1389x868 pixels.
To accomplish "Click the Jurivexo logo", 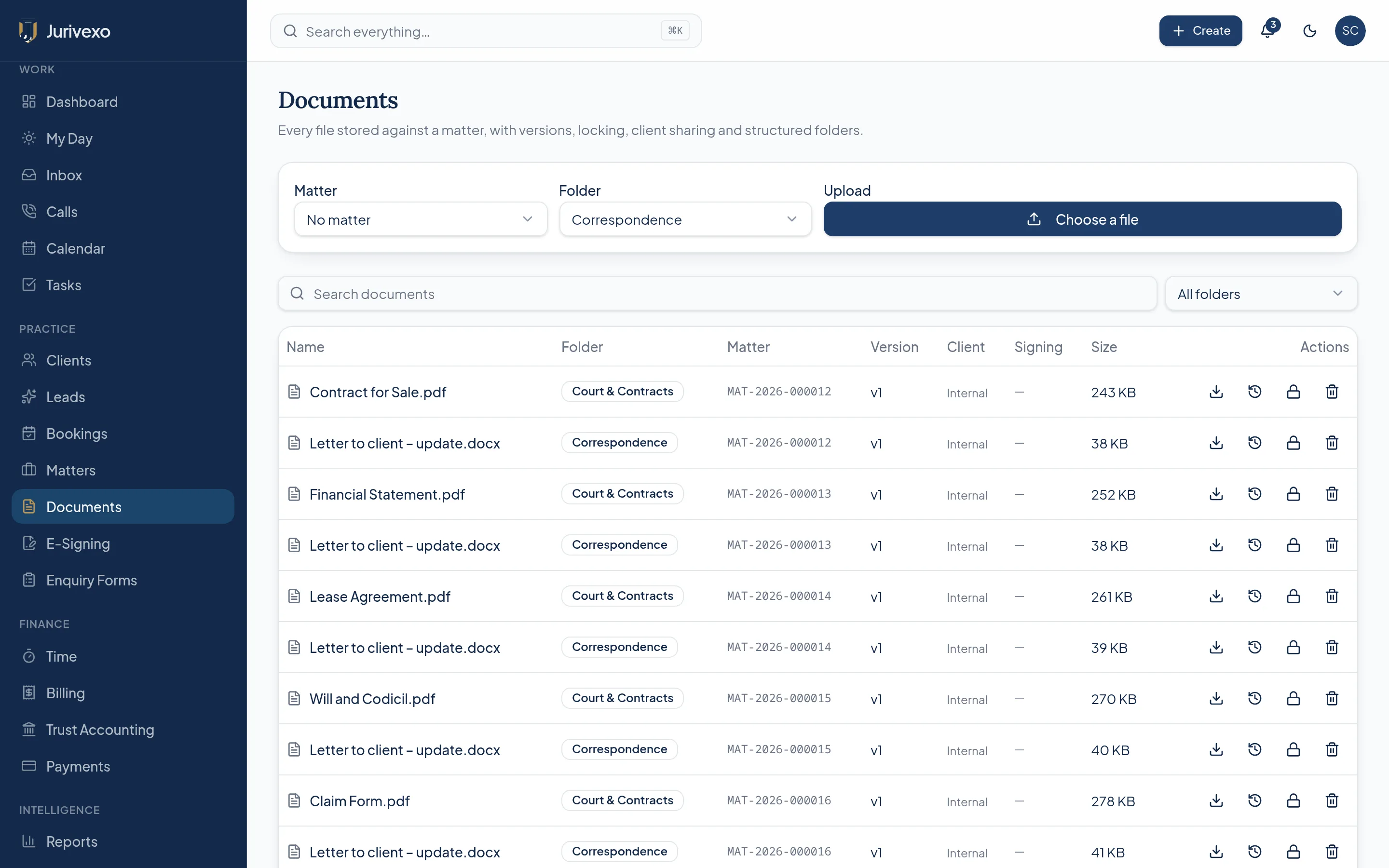I will tap(64, 31).
